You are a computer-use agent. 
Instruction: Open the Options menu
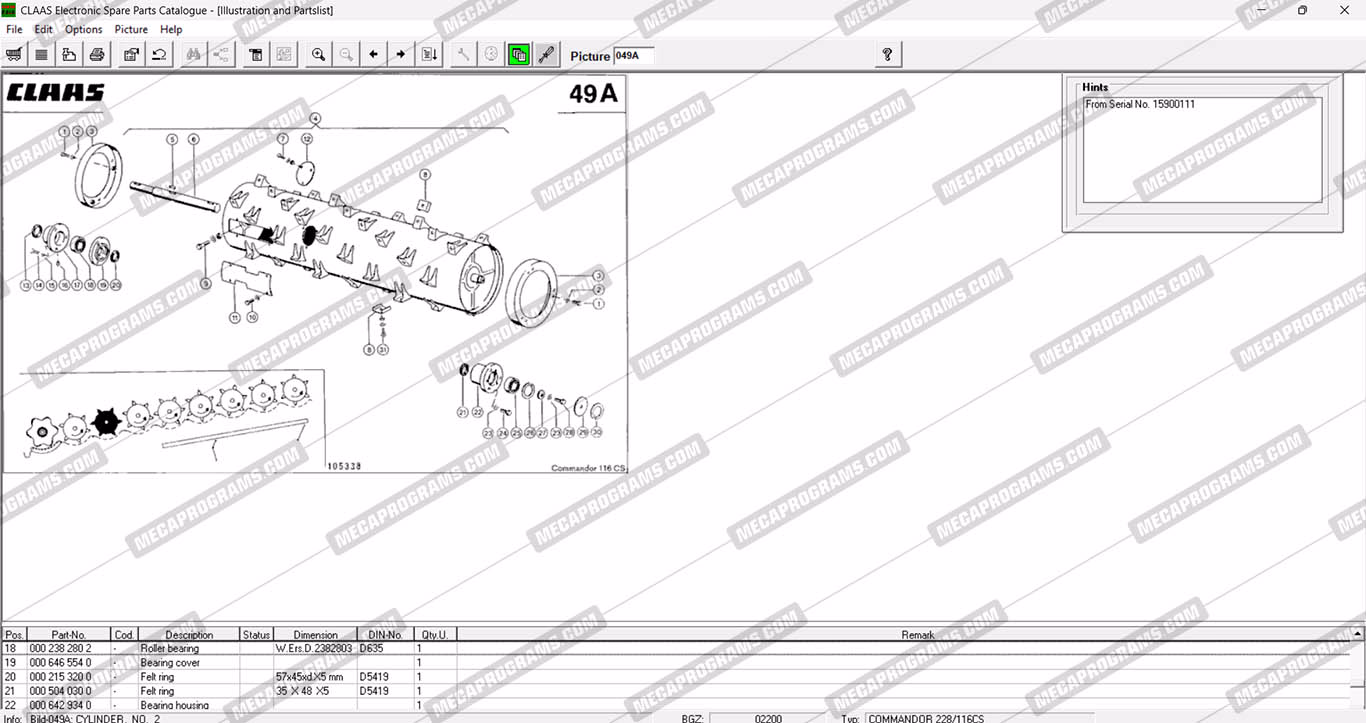click(84, 29)
